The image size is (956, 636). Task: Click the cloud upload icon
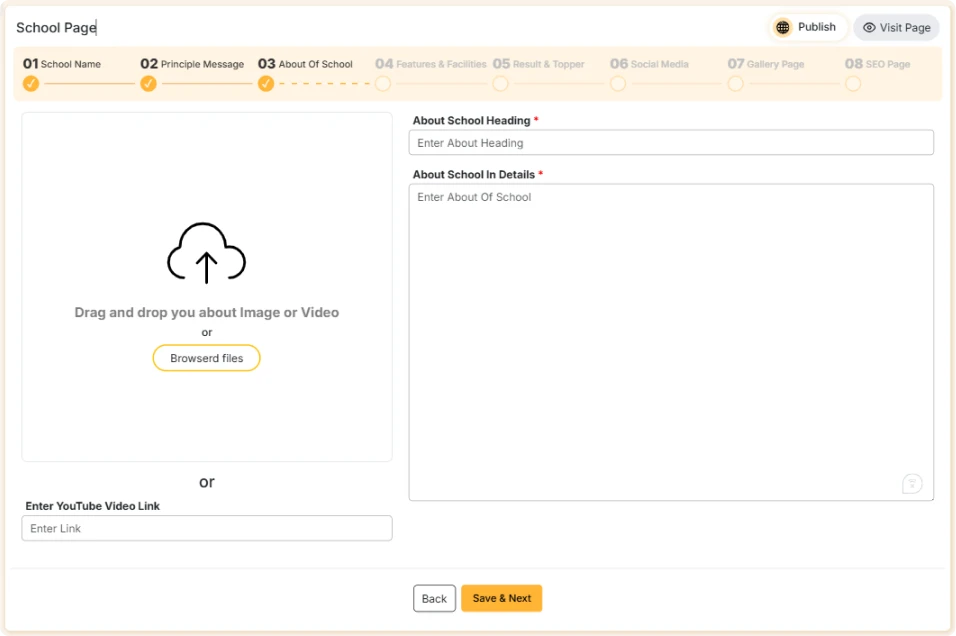[x=206, y=252]
